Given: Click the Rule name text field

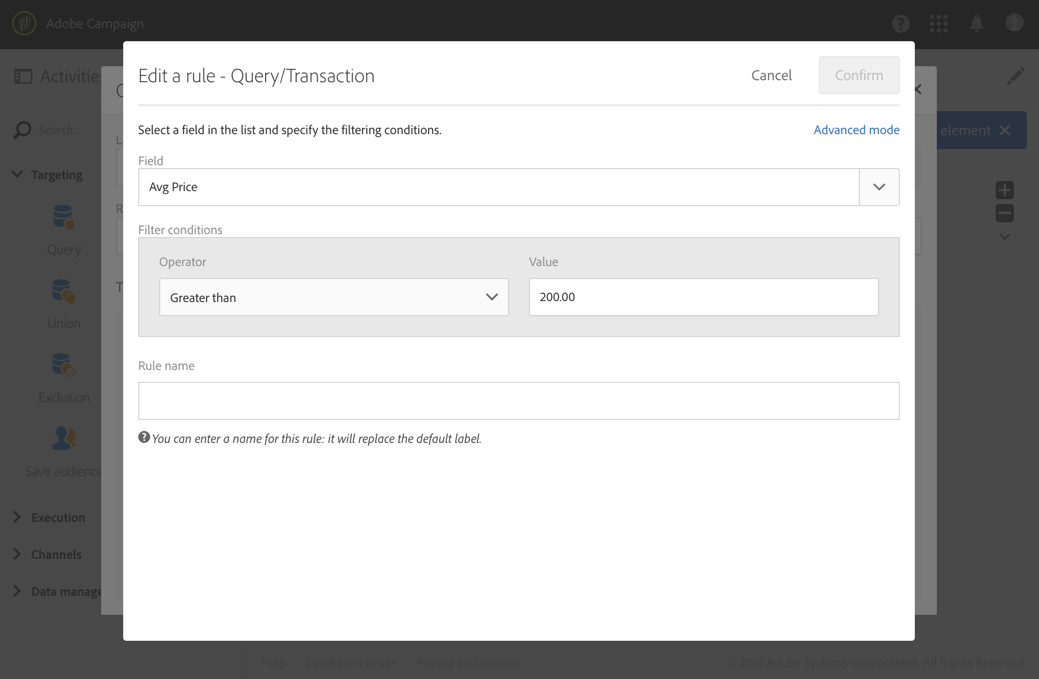Looking at the screenshot, I should point(518,401).
